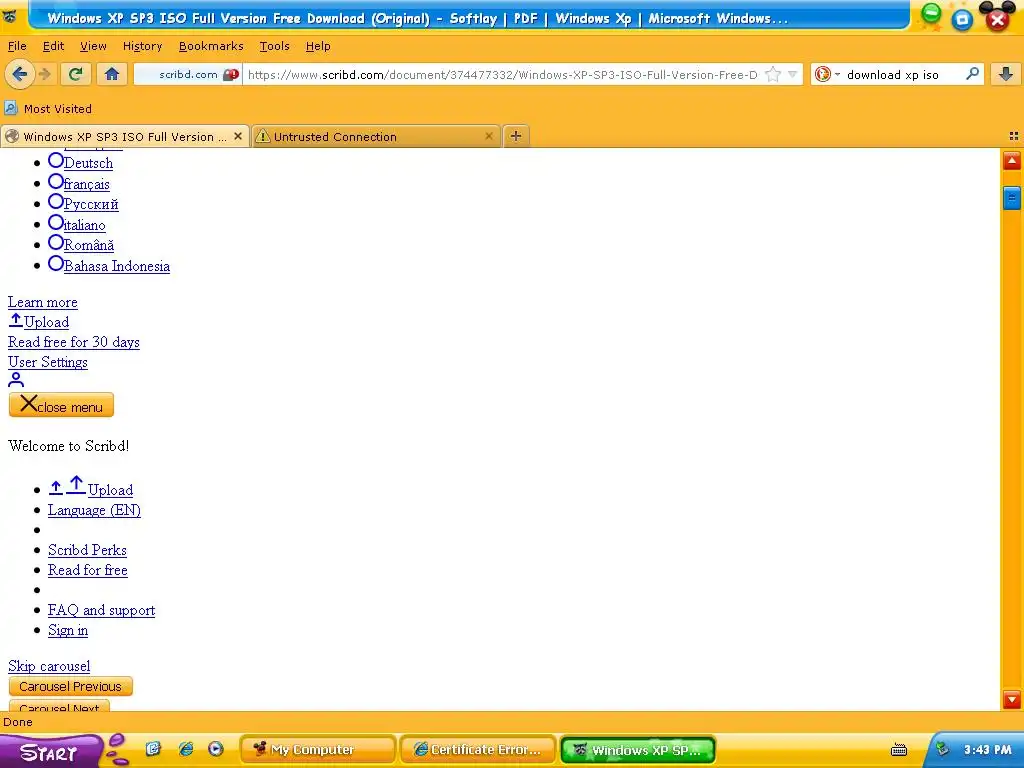Click the scrollbar down arrow
1024x768 pixels.
point(1012,699)
